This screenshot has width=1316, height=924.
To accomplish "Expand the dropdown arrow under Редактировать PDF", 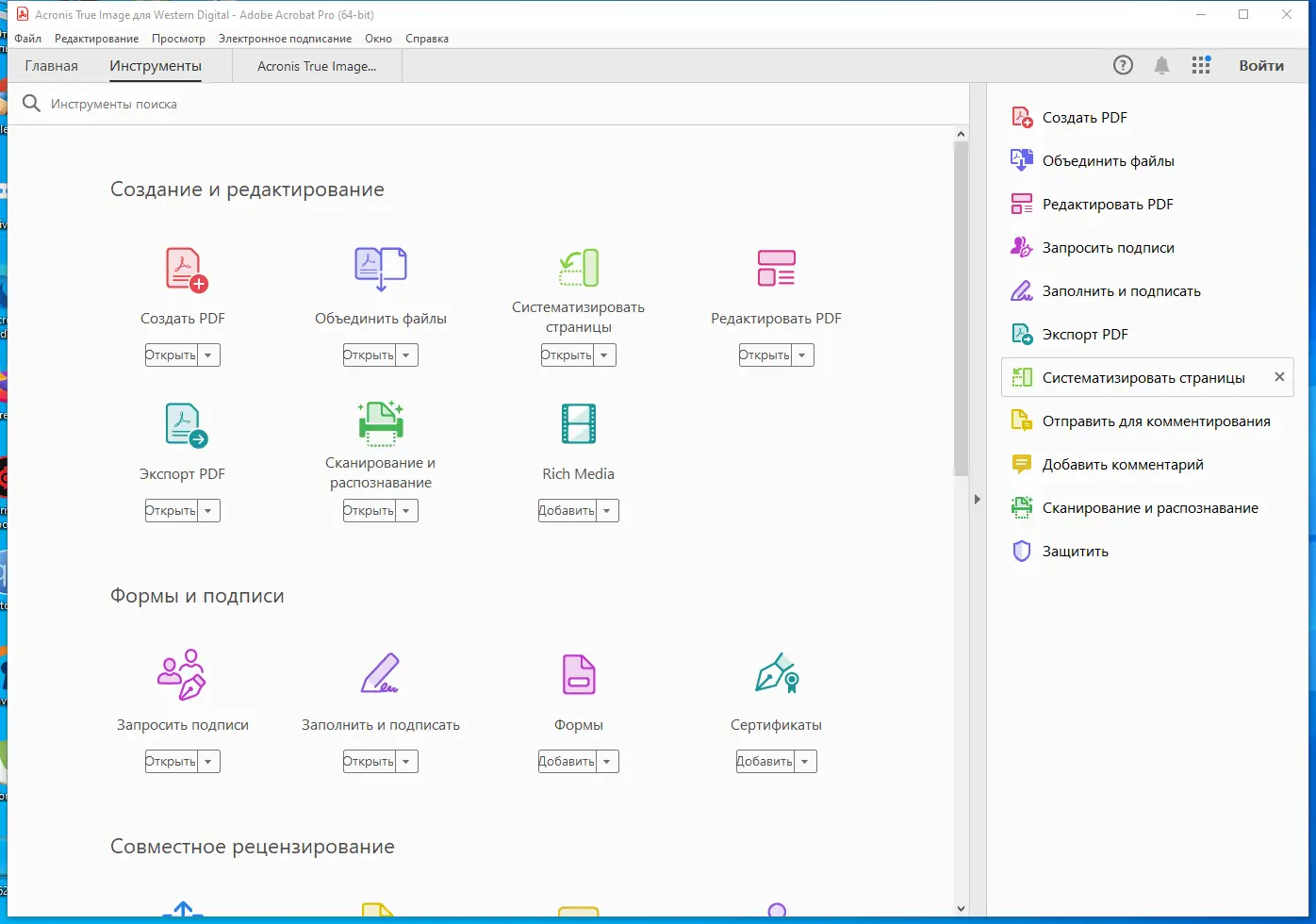I will (x=802, y=355).
